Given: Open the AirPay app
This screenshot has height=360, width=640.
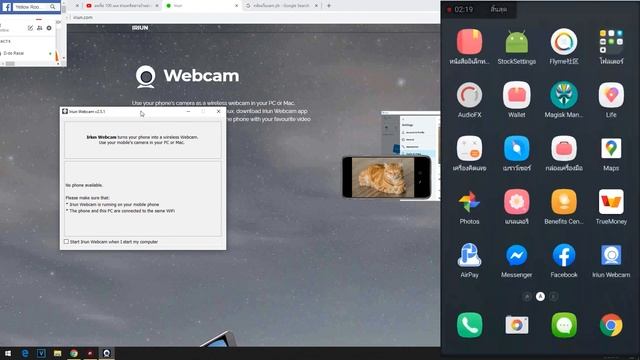Looking at the screenshot, I should coord(469,256).
